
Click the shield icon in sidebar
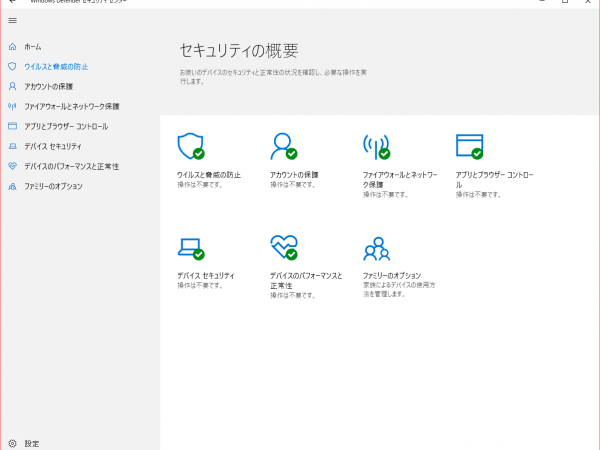pyautogui.click(x=12, y=67)
